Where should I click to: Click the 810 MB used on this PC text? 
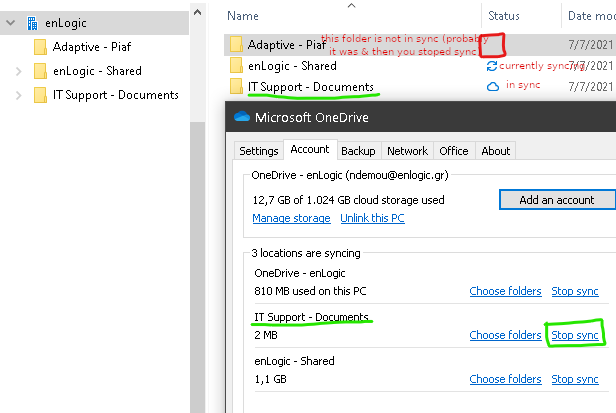[x=310, y=291]
